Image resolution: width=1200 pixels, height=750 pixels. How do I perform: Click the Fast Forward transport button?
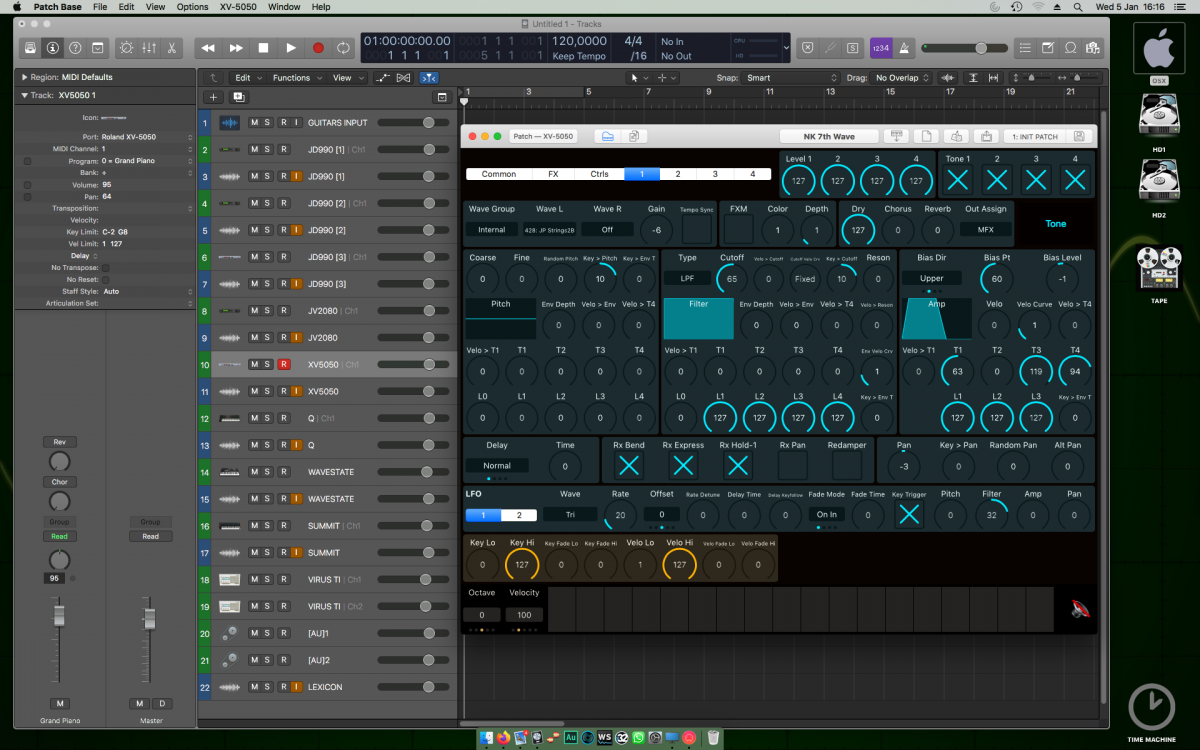(x=236, y=47)
